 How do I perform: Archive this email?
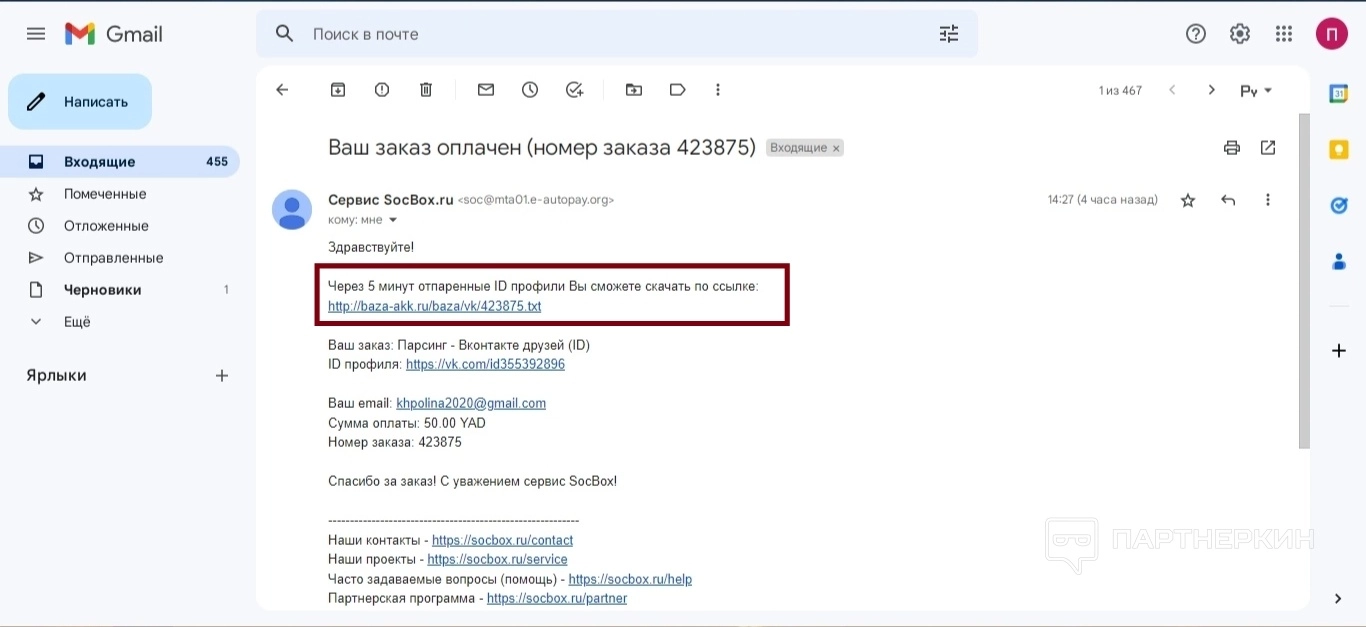coord(338,90)
